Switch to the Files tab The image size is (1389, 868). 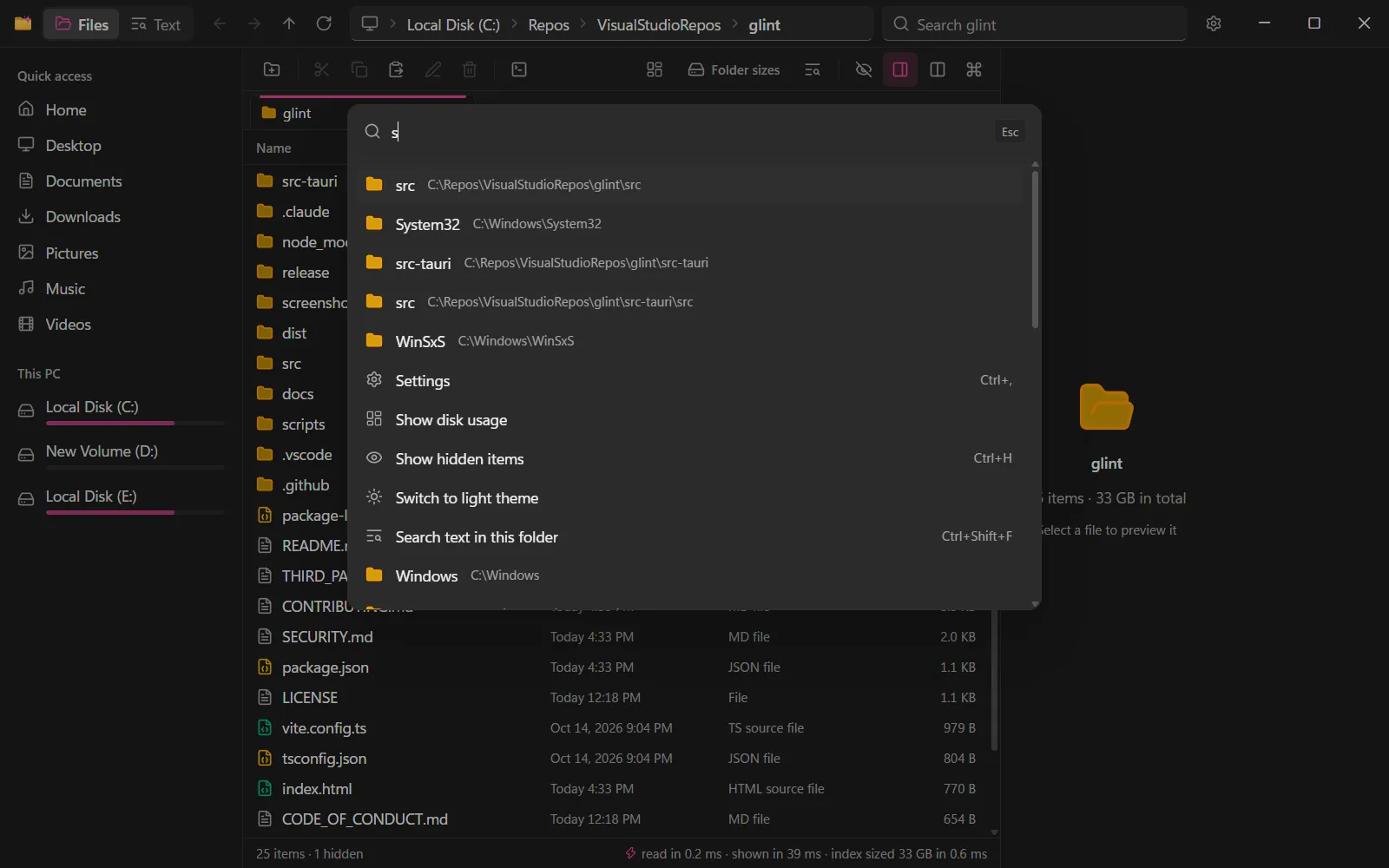coord(82,24)
